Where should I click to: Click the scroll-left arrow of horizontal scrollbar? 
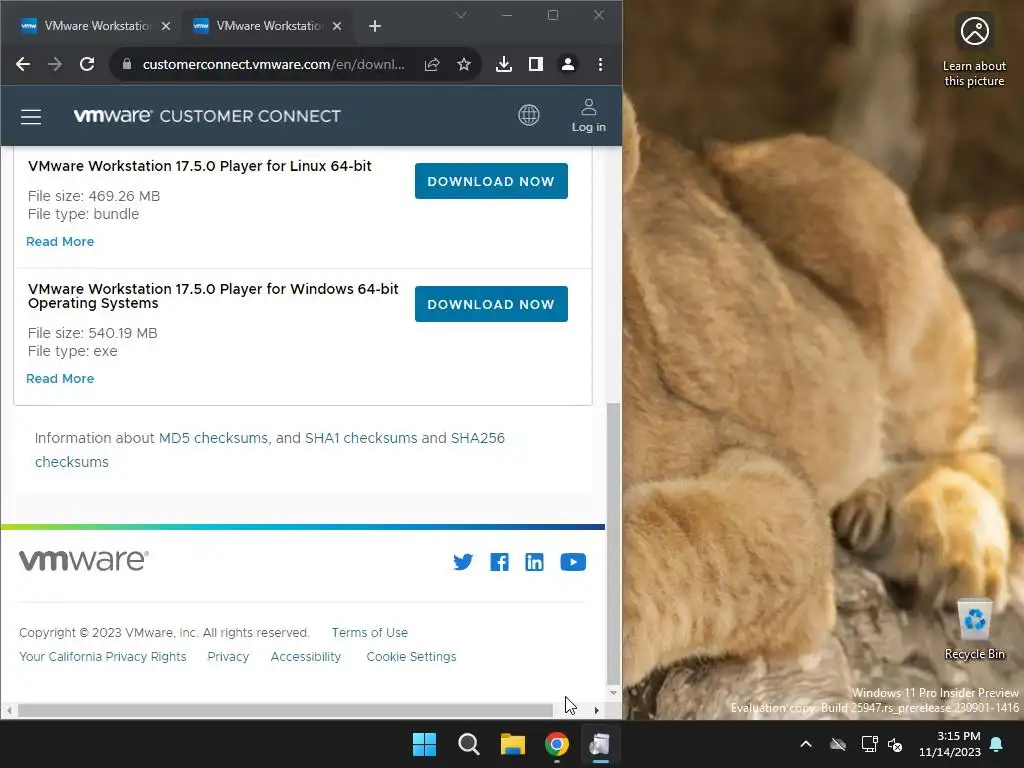9,710
